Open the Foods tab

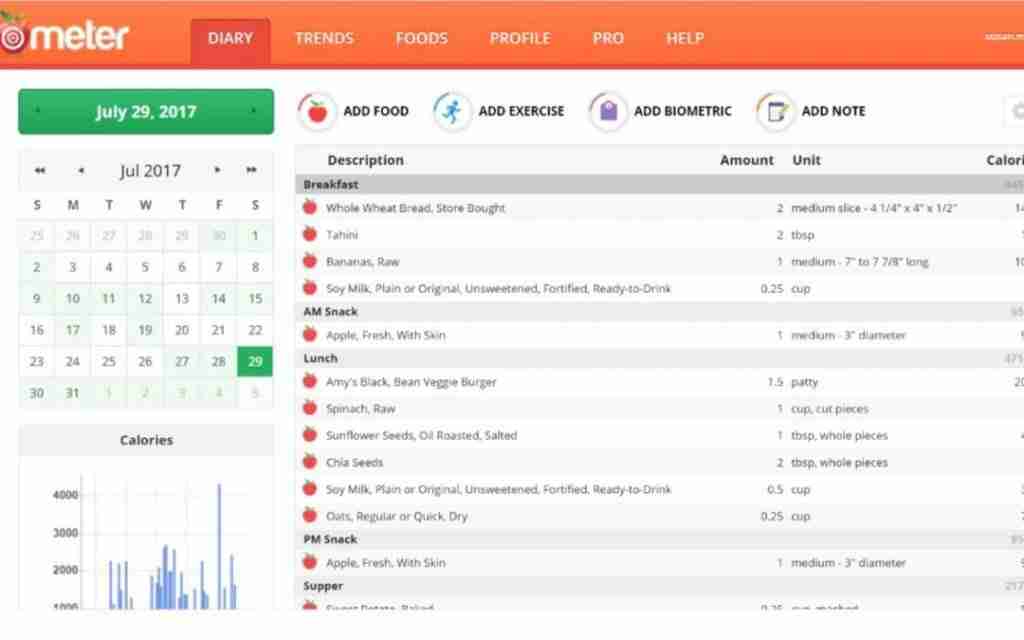[x=421, y=39]
